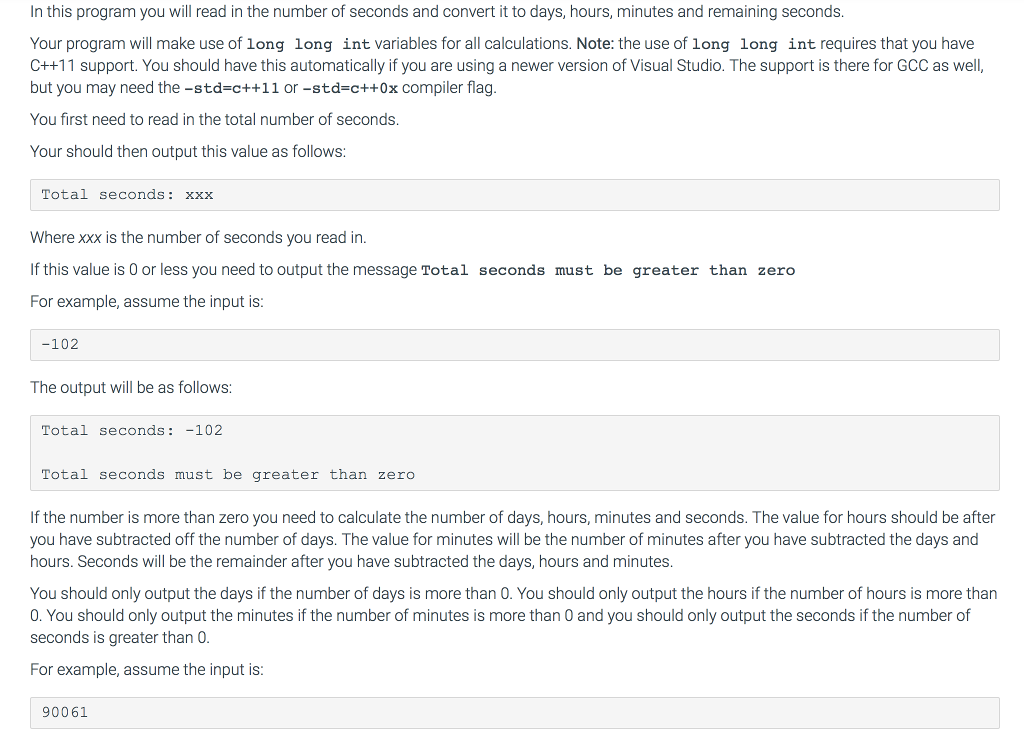Click 'The output will be as follows:' text
The image size is (1024, 741).
point(131,388)
